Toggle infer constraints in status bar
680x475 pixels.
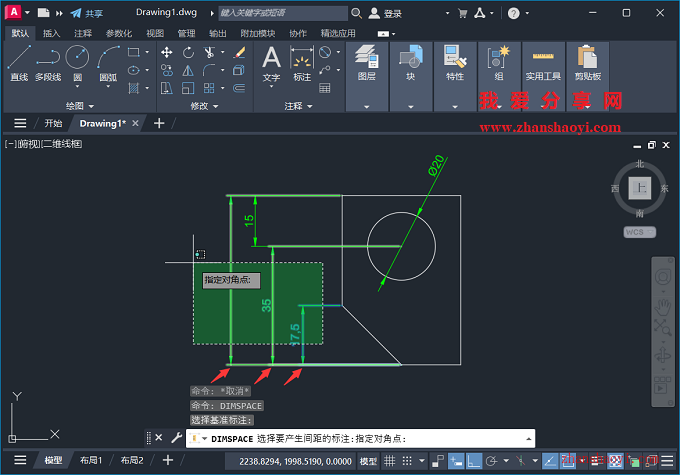point(438,461)
